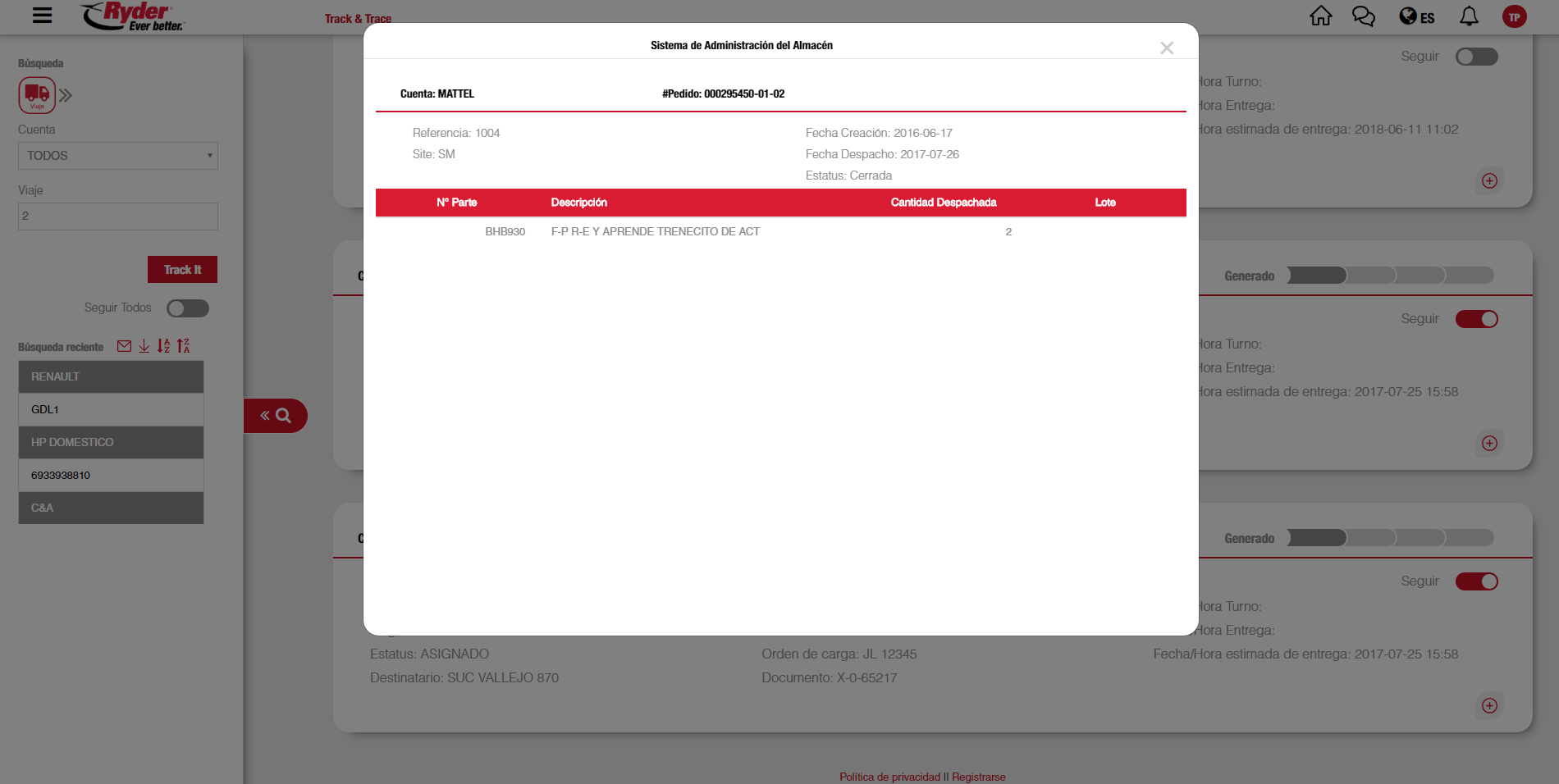Collapse the search side panel

(275, 416)
